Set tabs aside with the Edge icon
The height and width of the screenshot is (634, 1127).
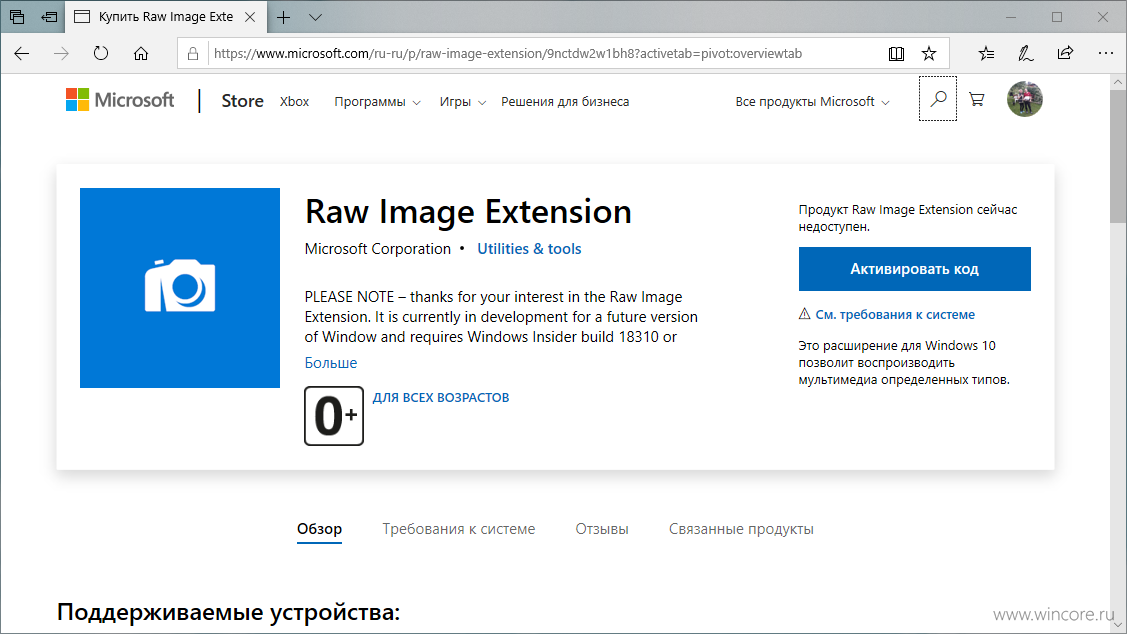pos(49,17)
